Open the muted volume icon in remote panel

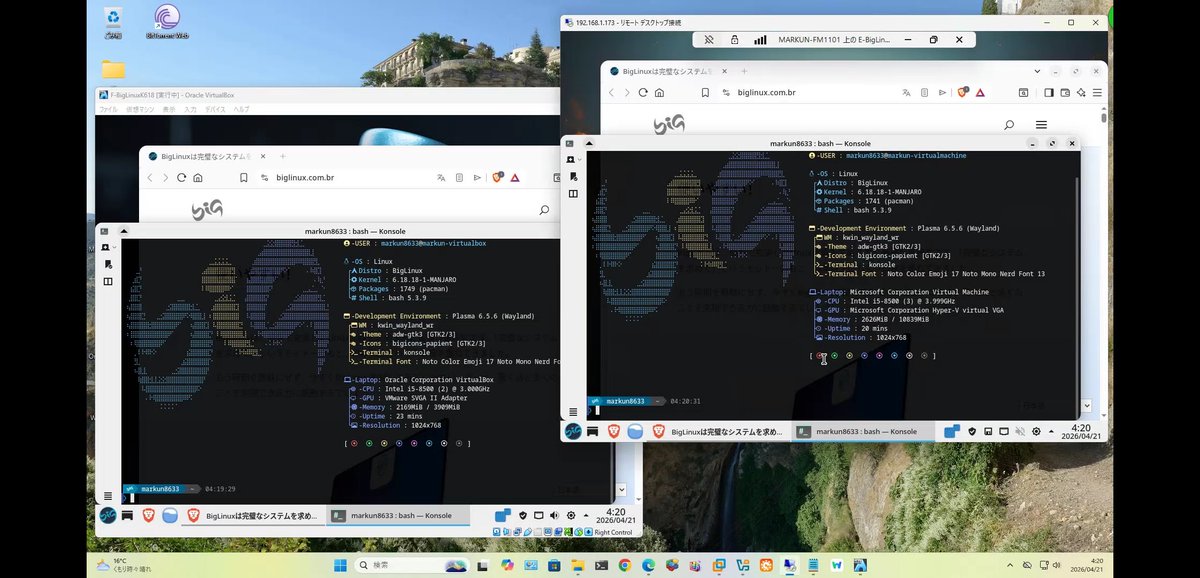1020,431
